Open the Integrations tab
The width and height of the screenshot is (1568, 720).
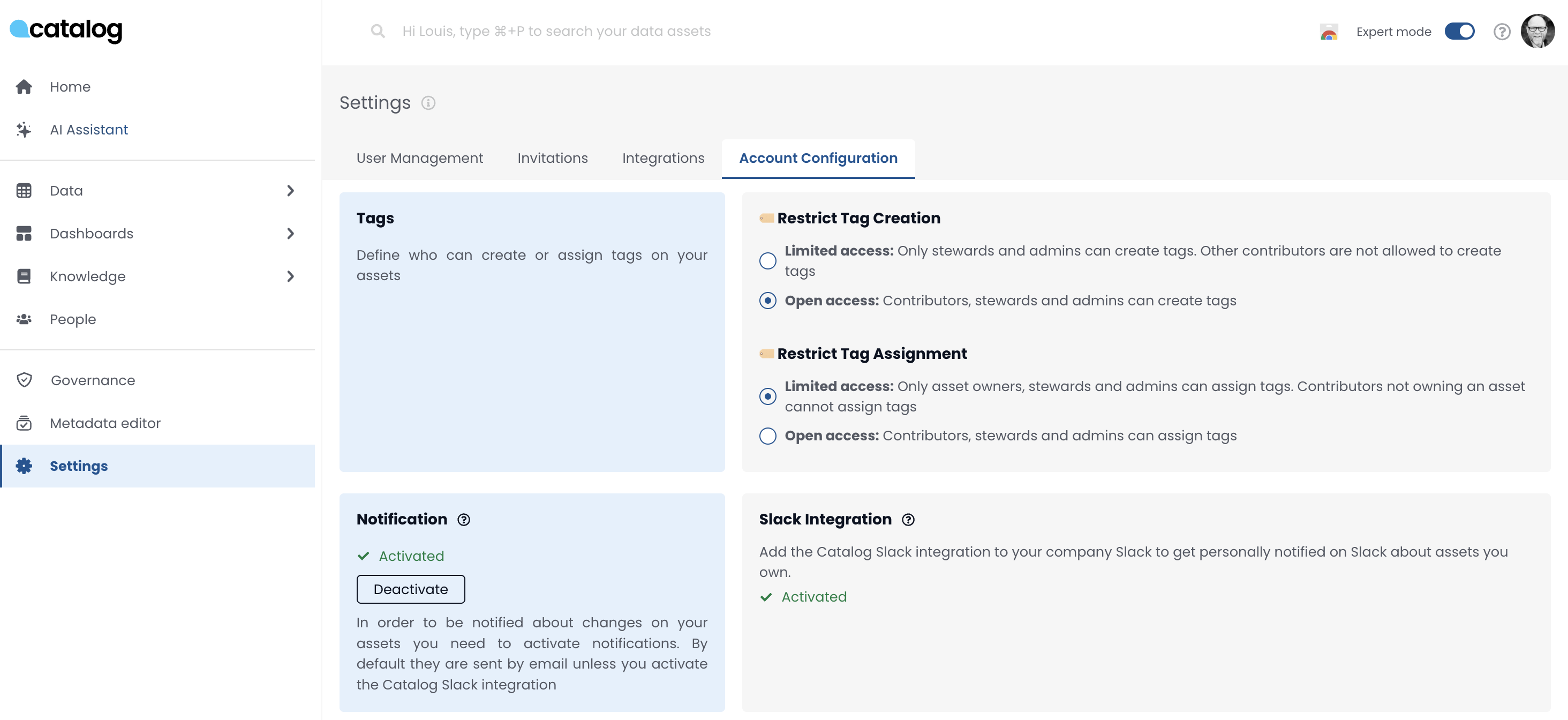[x=663, y=159]
